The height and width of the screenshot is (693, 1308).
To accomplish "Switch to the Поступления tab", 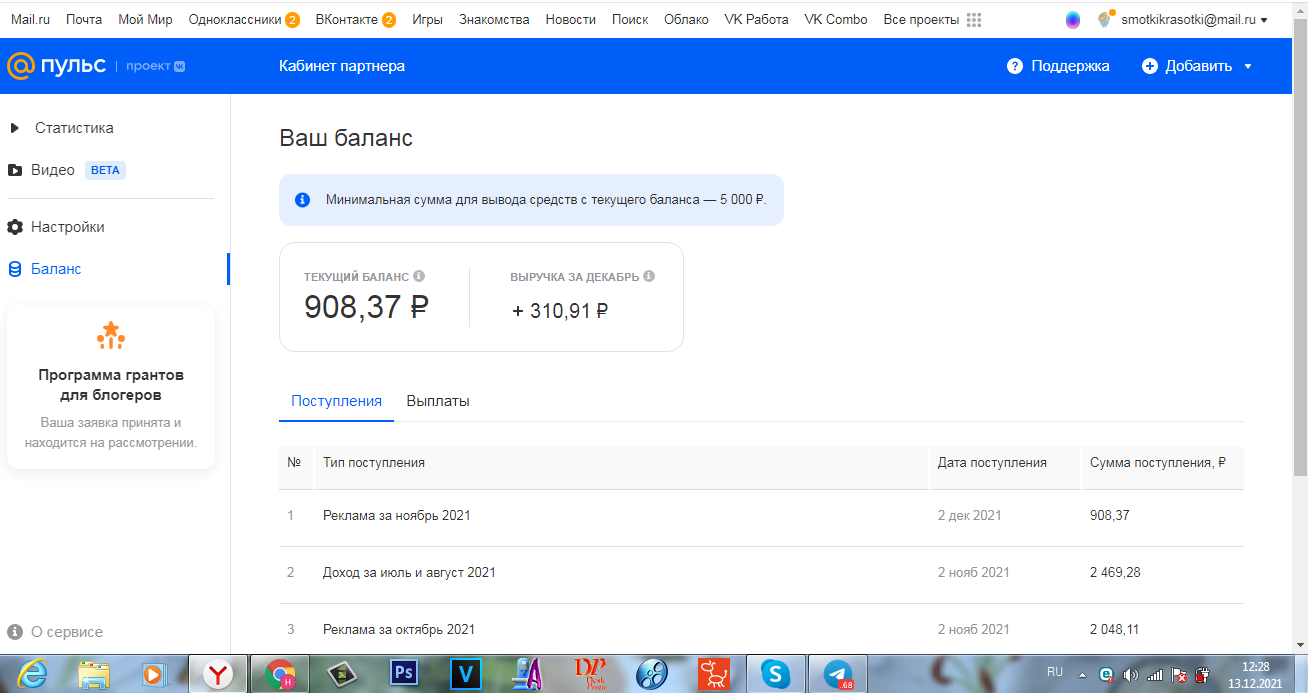I will tap(336, 401).
